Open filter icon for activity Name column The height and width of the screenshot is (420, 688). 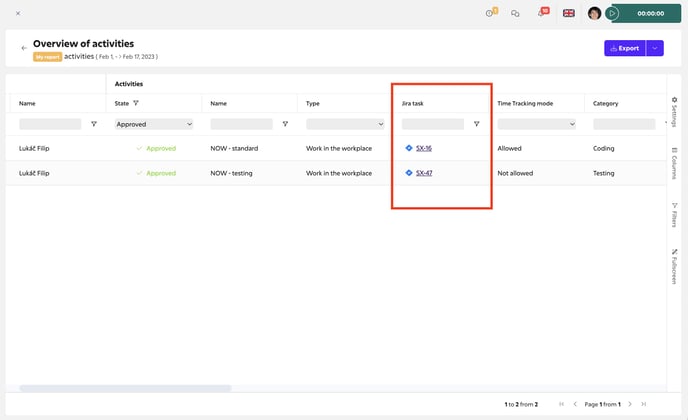(x=285, y=124)
